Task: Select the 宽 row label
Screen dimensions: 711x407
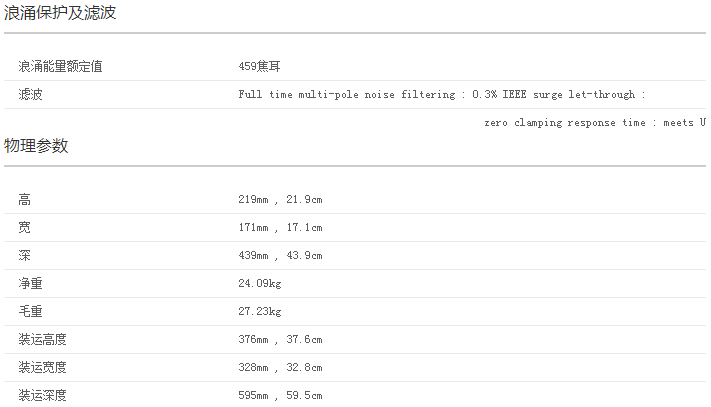Action: (24, 228)
